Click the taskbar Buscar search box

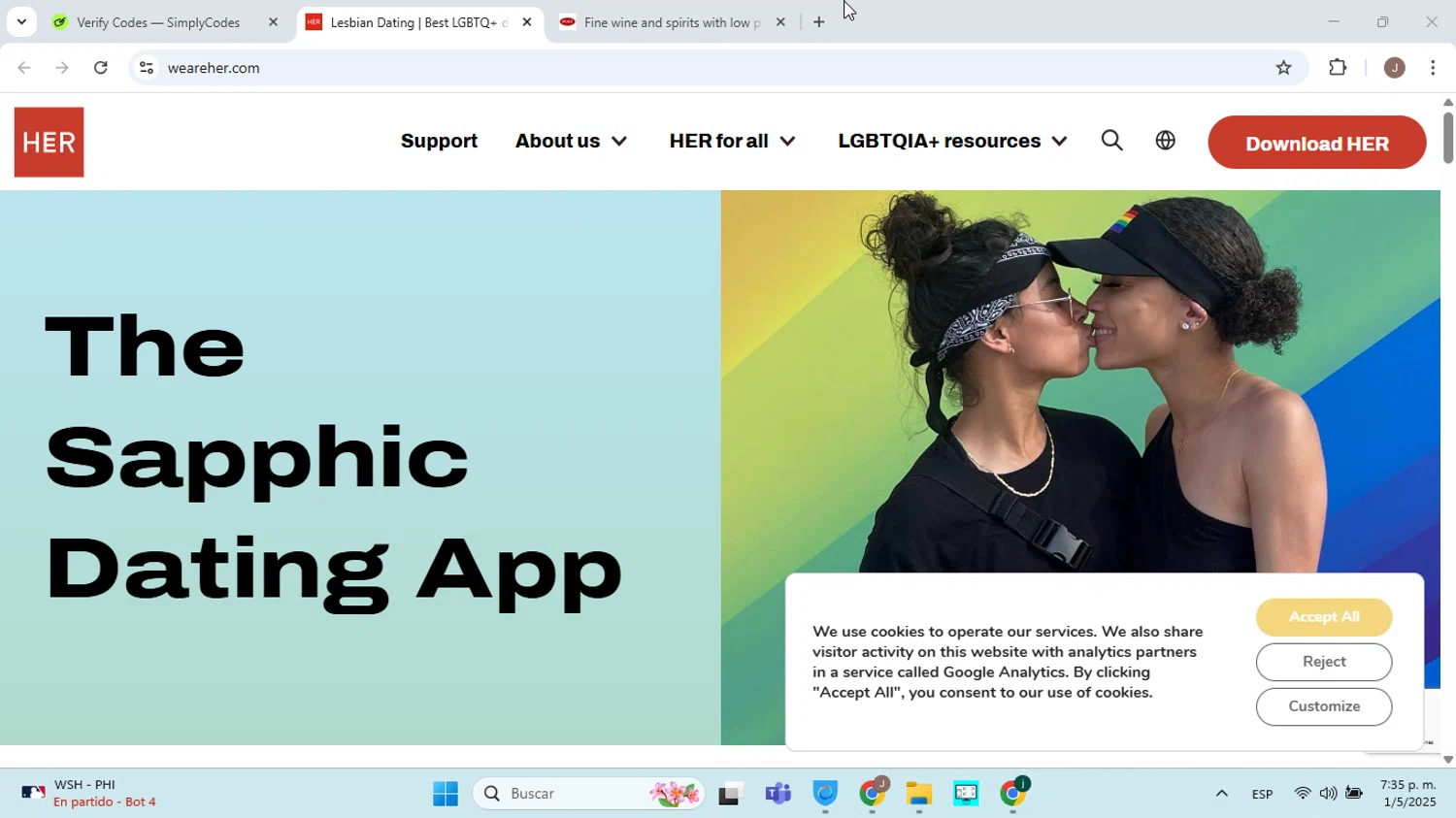(x=588, y=794)
